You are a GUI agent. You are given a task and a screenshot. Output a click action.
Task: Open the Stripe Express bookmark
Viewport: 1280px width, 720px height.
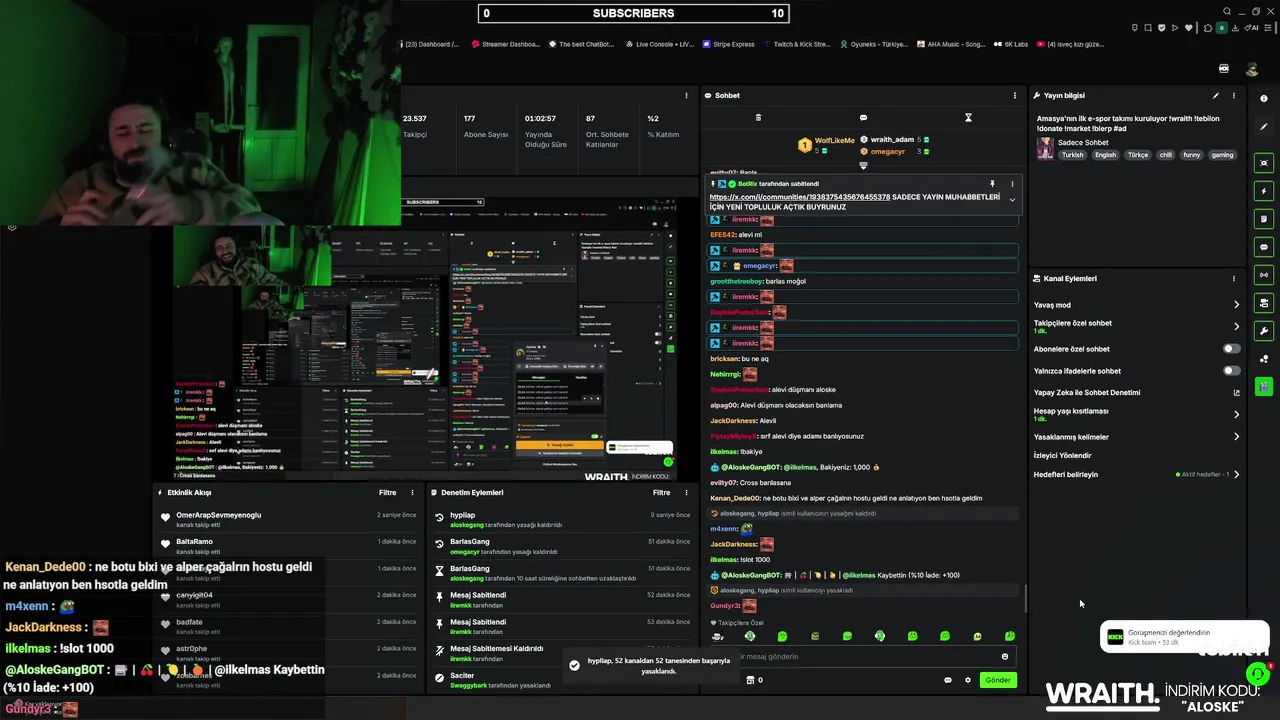pyautogui.click(x=729, y=44)
